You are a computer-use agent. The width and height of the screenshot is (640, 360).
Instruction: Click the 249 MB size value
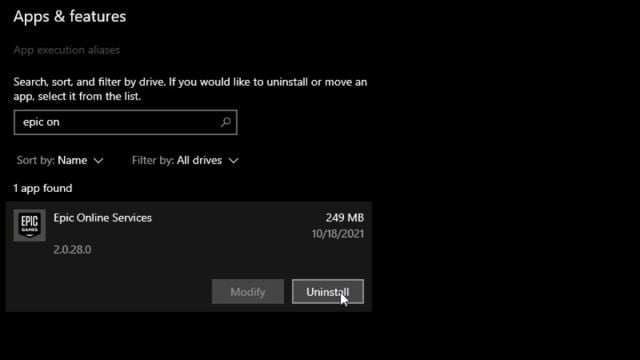(x=344, y=218)
